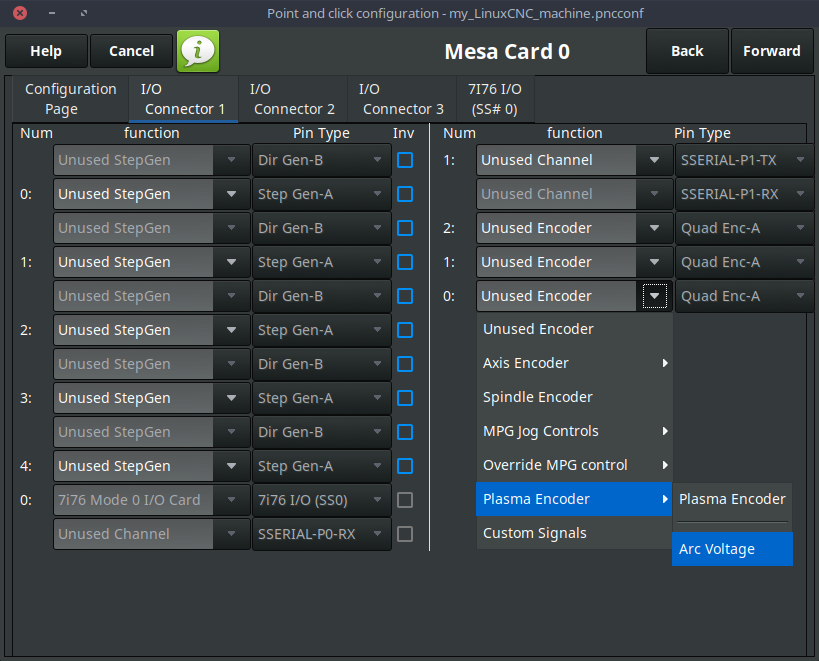Open the StepGen 2 function dropdown

[x=152, y=330]
